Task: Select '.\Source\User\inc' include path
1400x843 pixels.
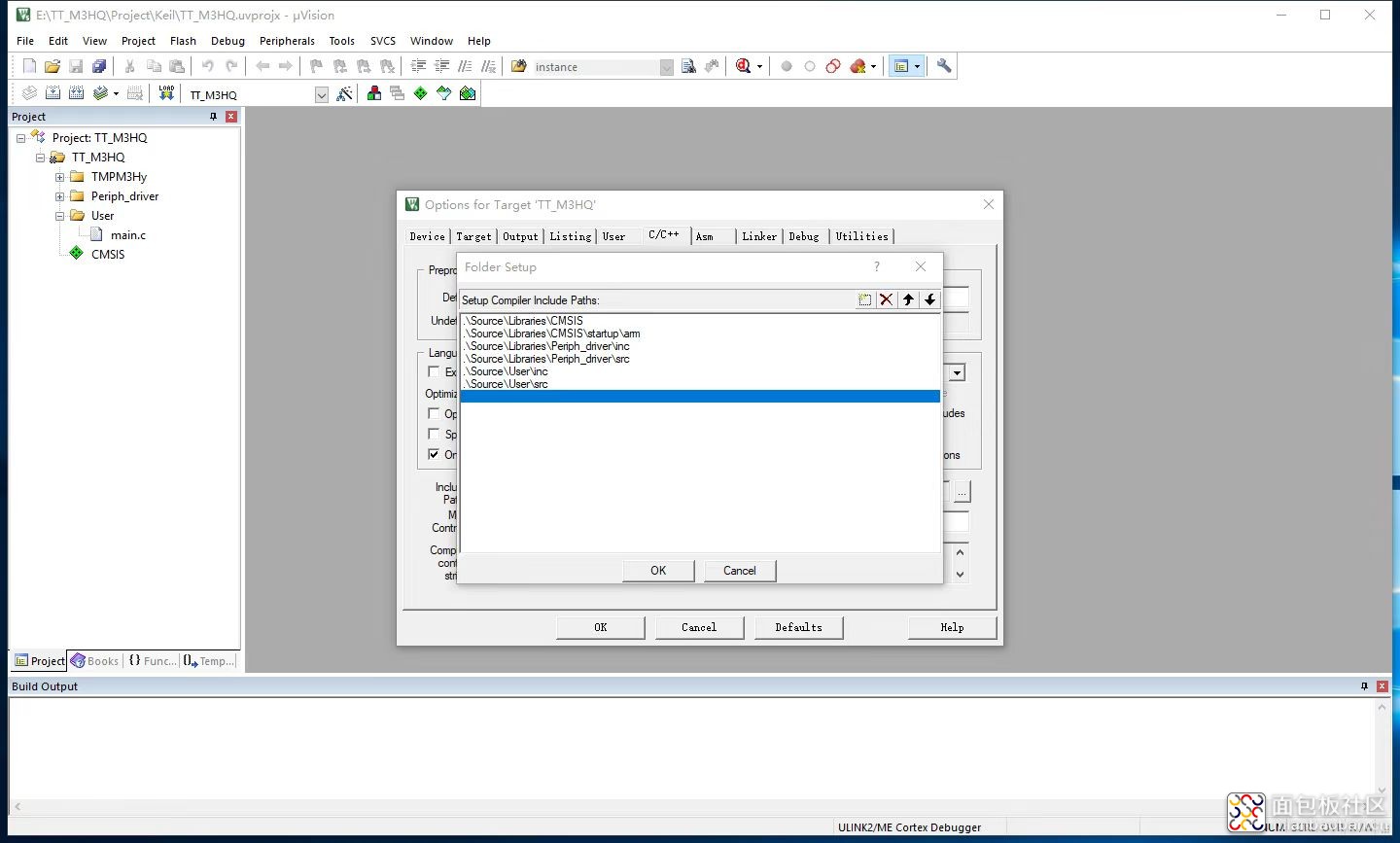Action: point(506,371)
